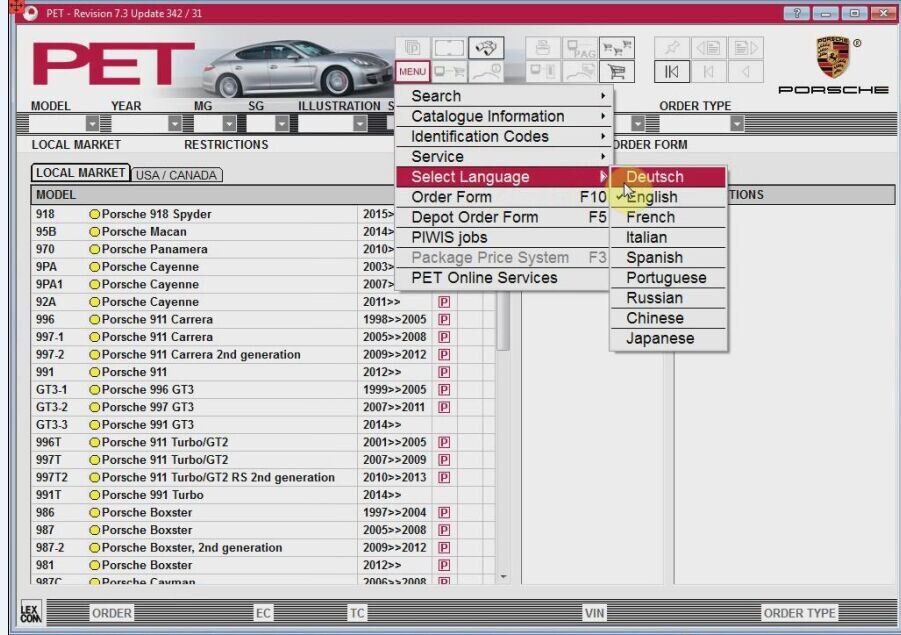This screenshot has width=901, height=635.
Task: Click the EC field in bottom bar
Action: click(x=263, y=613)
